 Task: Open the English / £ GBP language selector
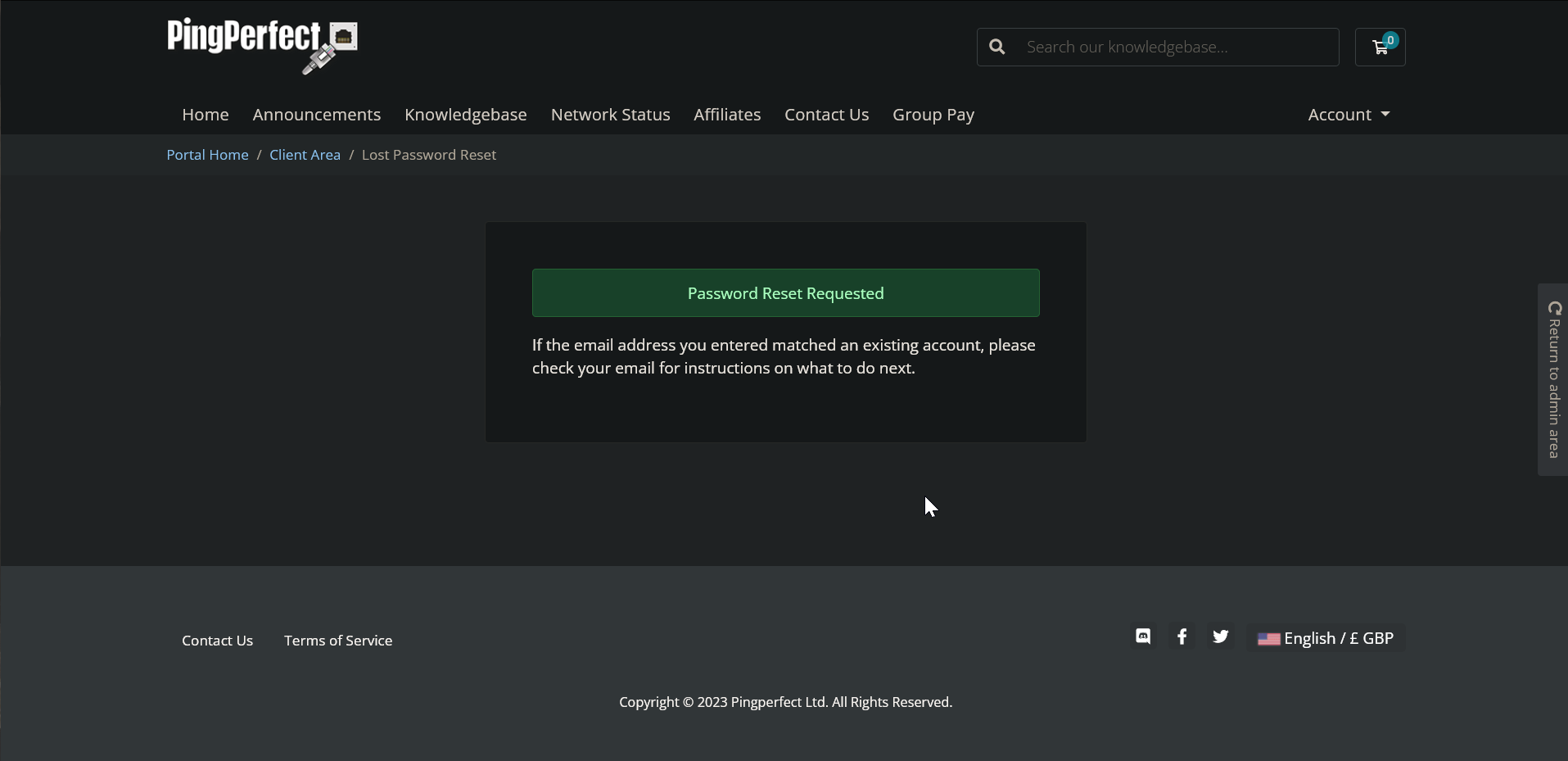(x=1325, y=638)
